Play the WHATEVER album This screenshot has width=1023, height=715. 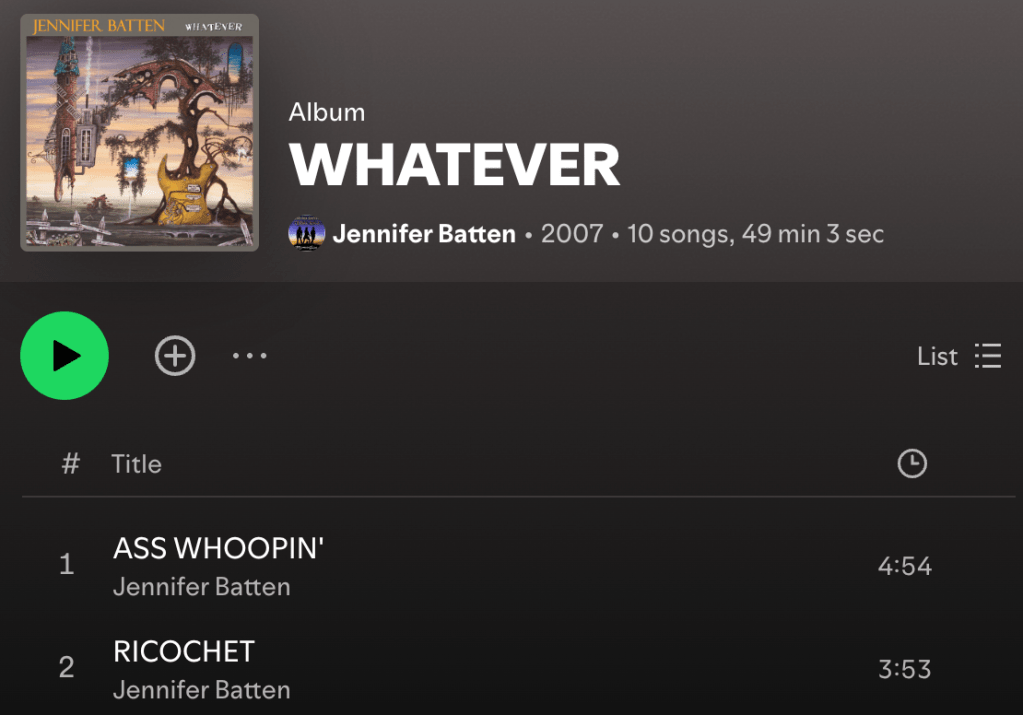click(65, 356)
